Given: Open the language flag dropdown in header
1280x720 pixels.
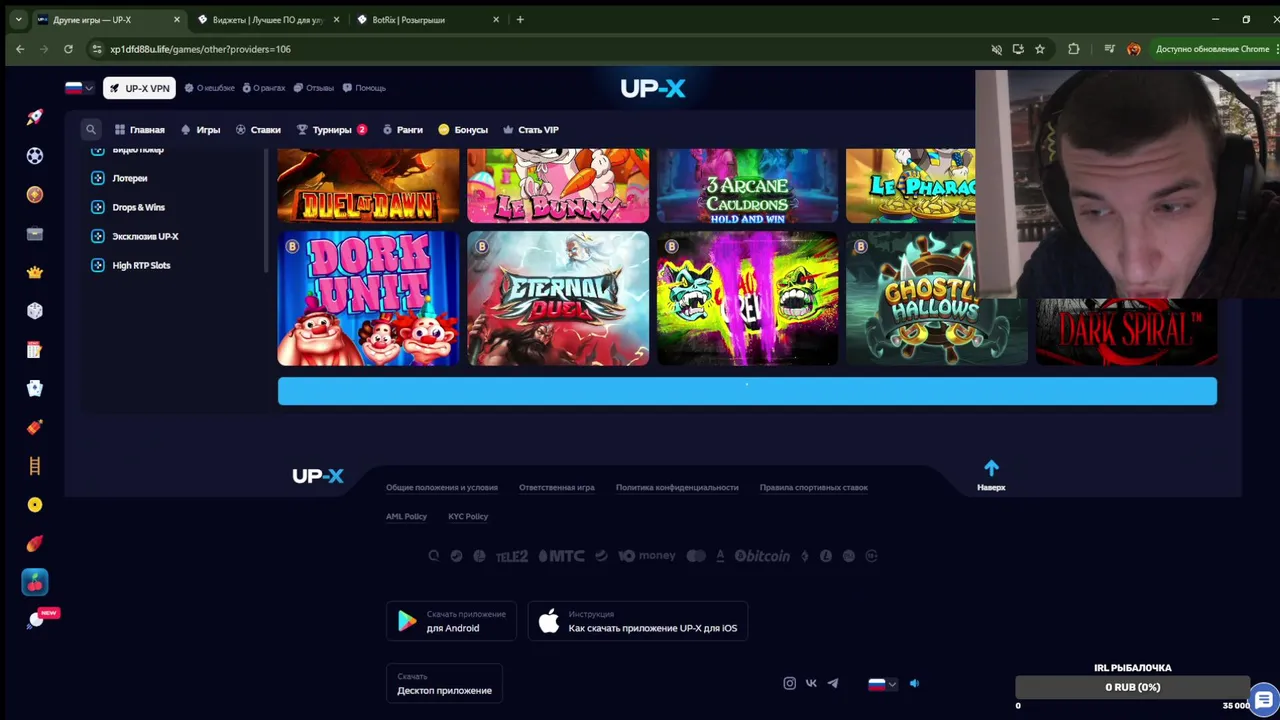Looking at the screenshot, I should click(79, 88).
